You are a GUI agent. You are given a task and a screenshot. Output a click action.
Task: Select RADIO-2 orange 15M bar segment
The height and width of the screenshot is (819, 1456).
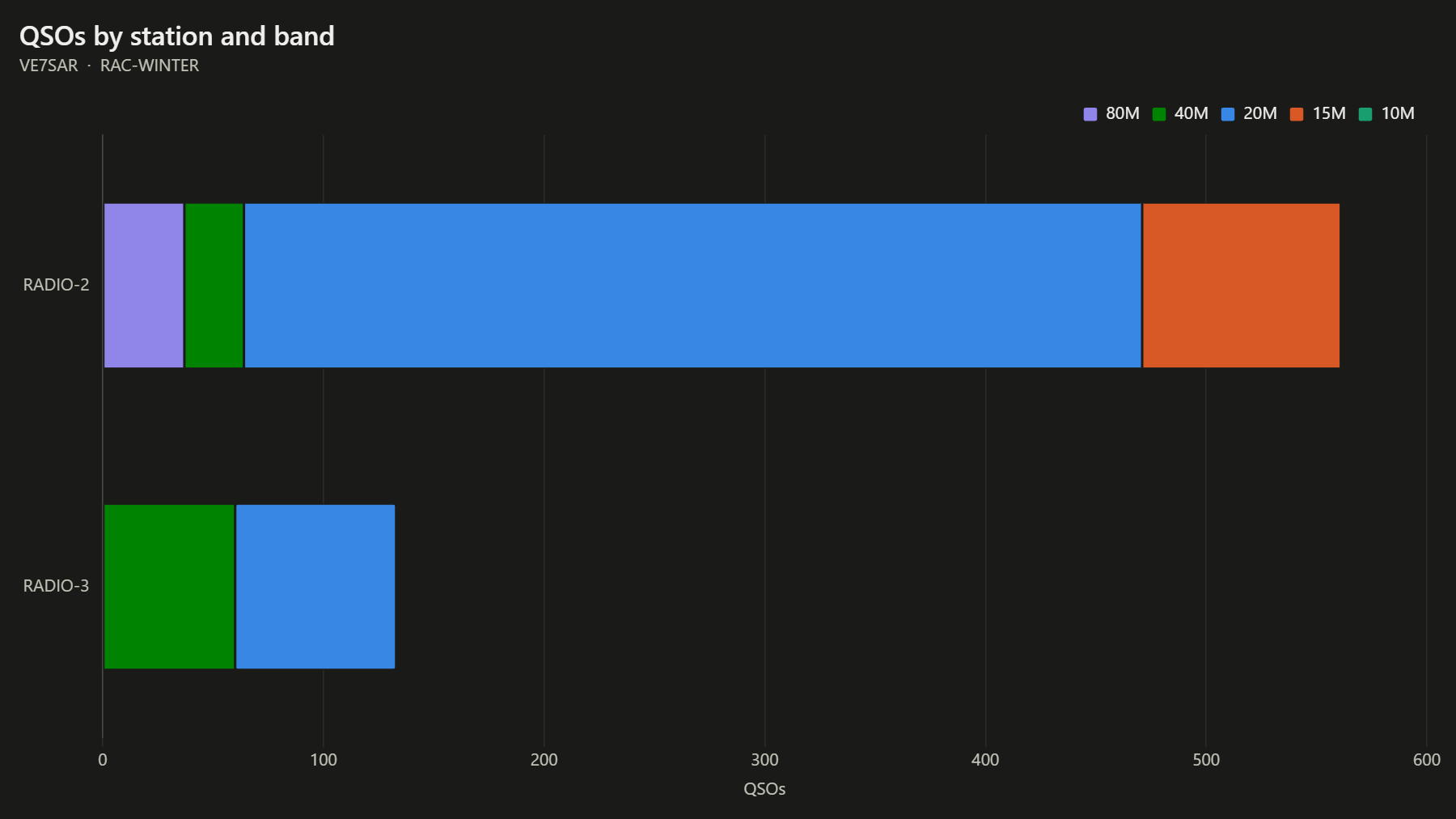click(x=1241, y=286)
